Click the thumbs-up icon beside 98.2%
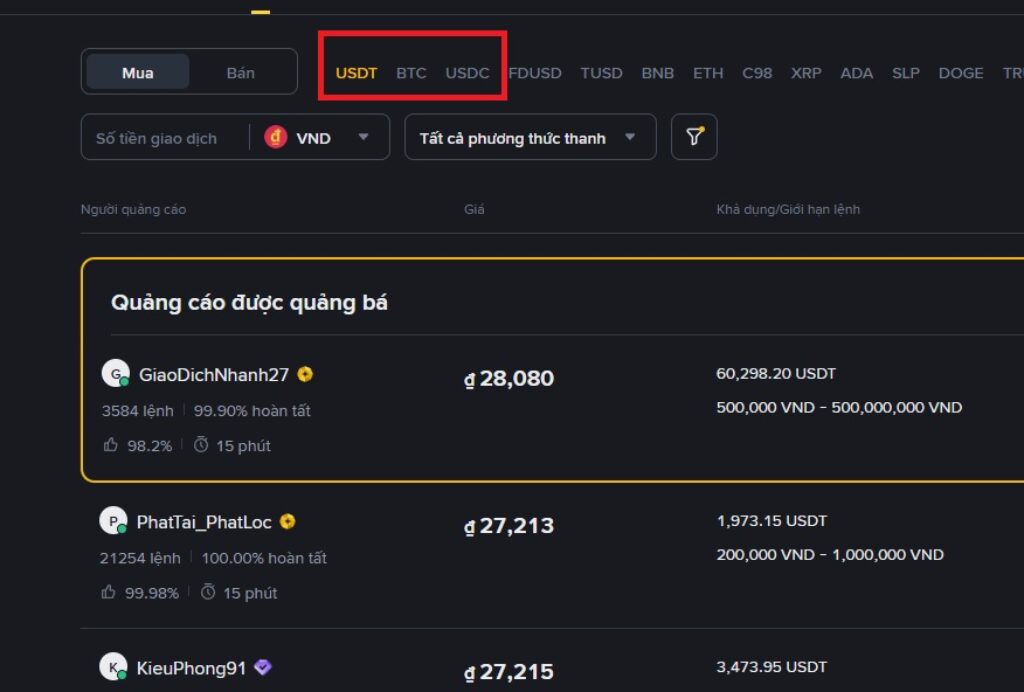 110,445
